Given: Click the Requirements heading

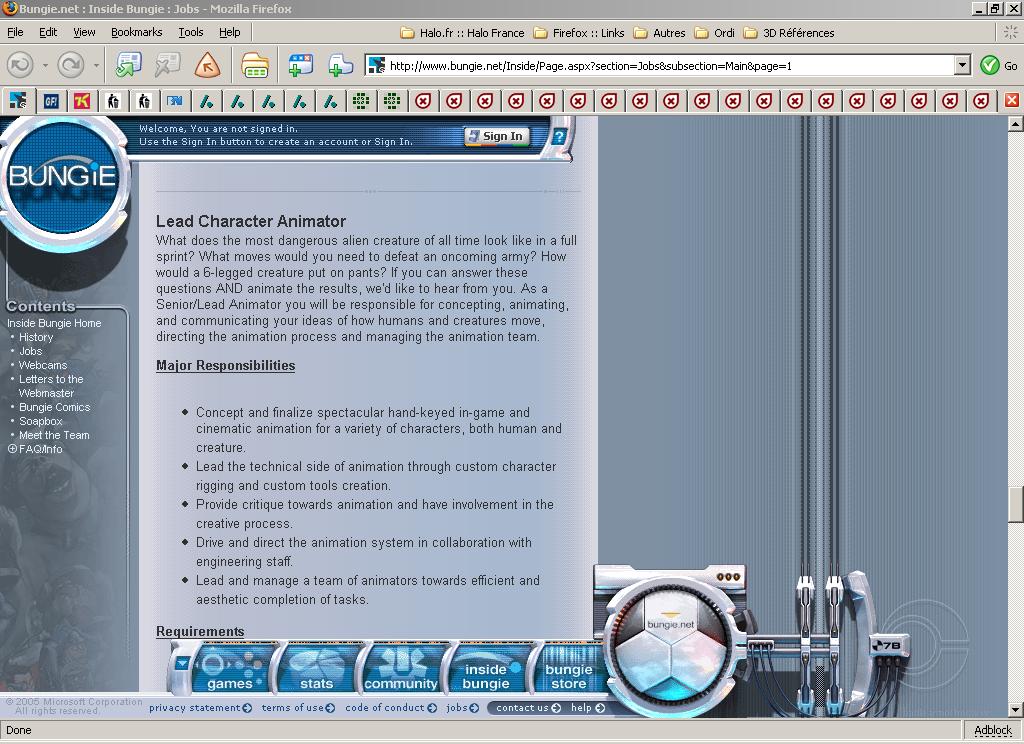Looking at the screenshot, I should (200, 632).
